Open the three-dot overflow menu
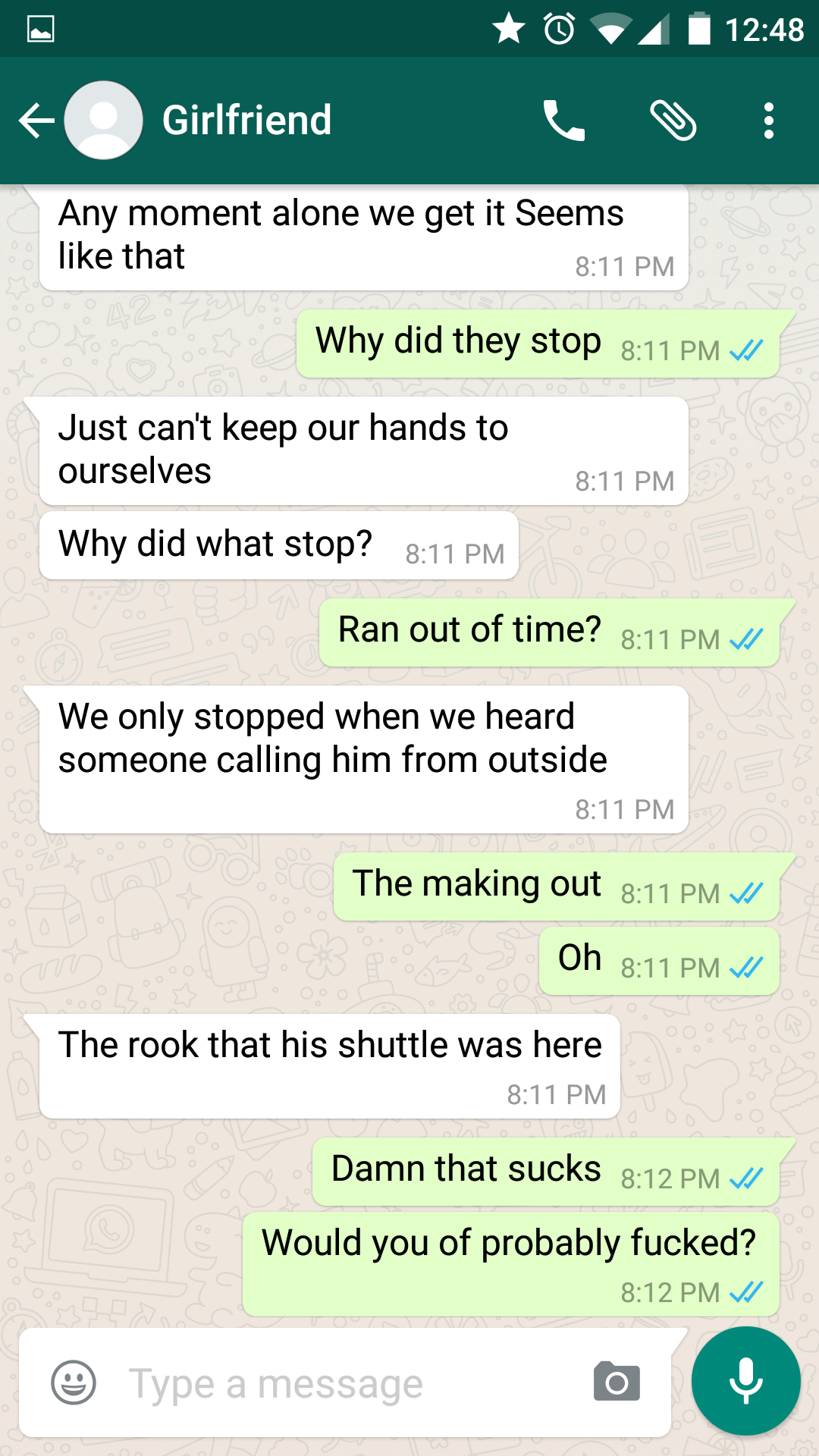 [x=769, y=121]
